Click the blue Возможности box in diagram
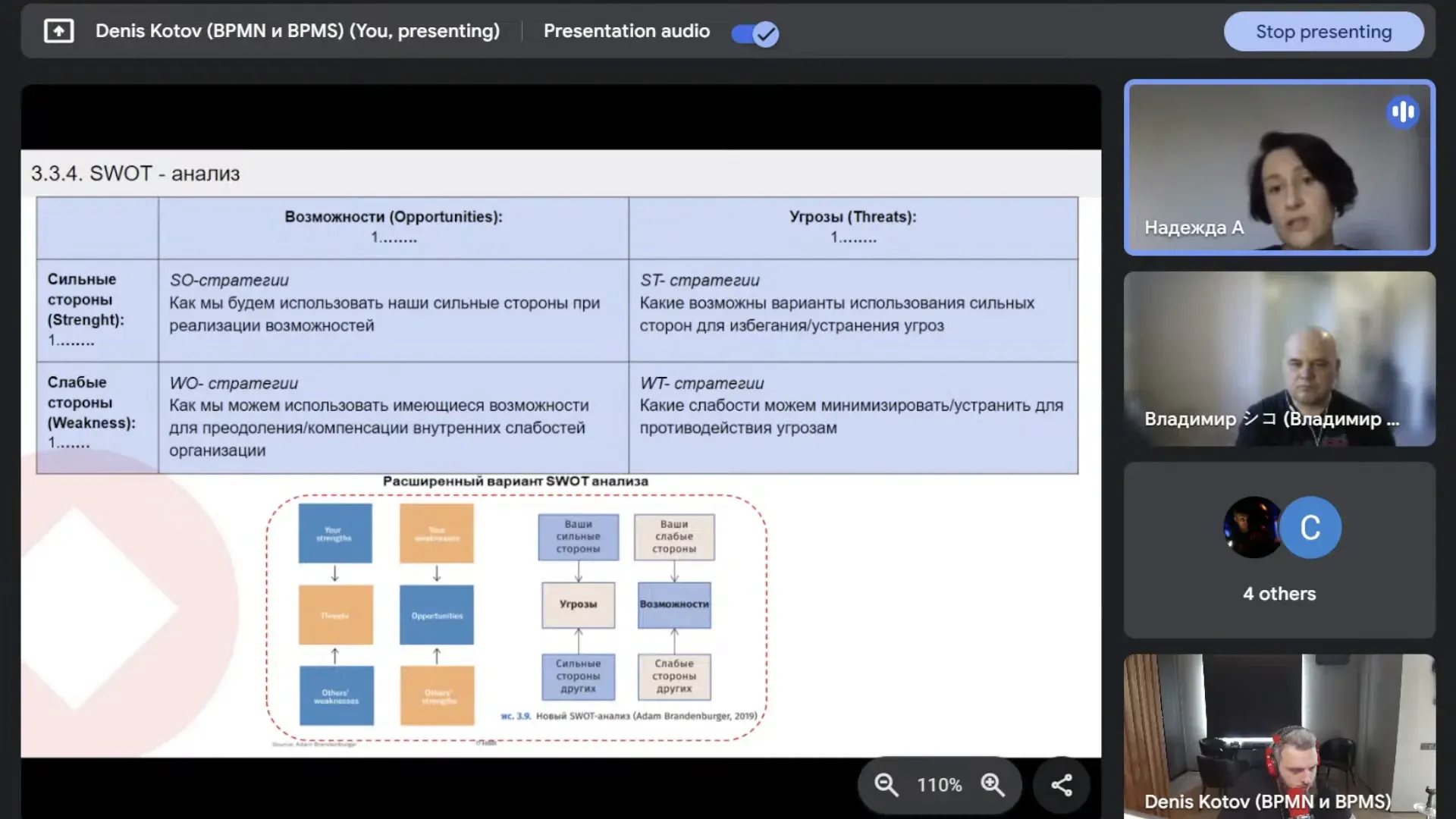Image resolution: width=1456 pixels, height=819 pixels. click(674, 604)
